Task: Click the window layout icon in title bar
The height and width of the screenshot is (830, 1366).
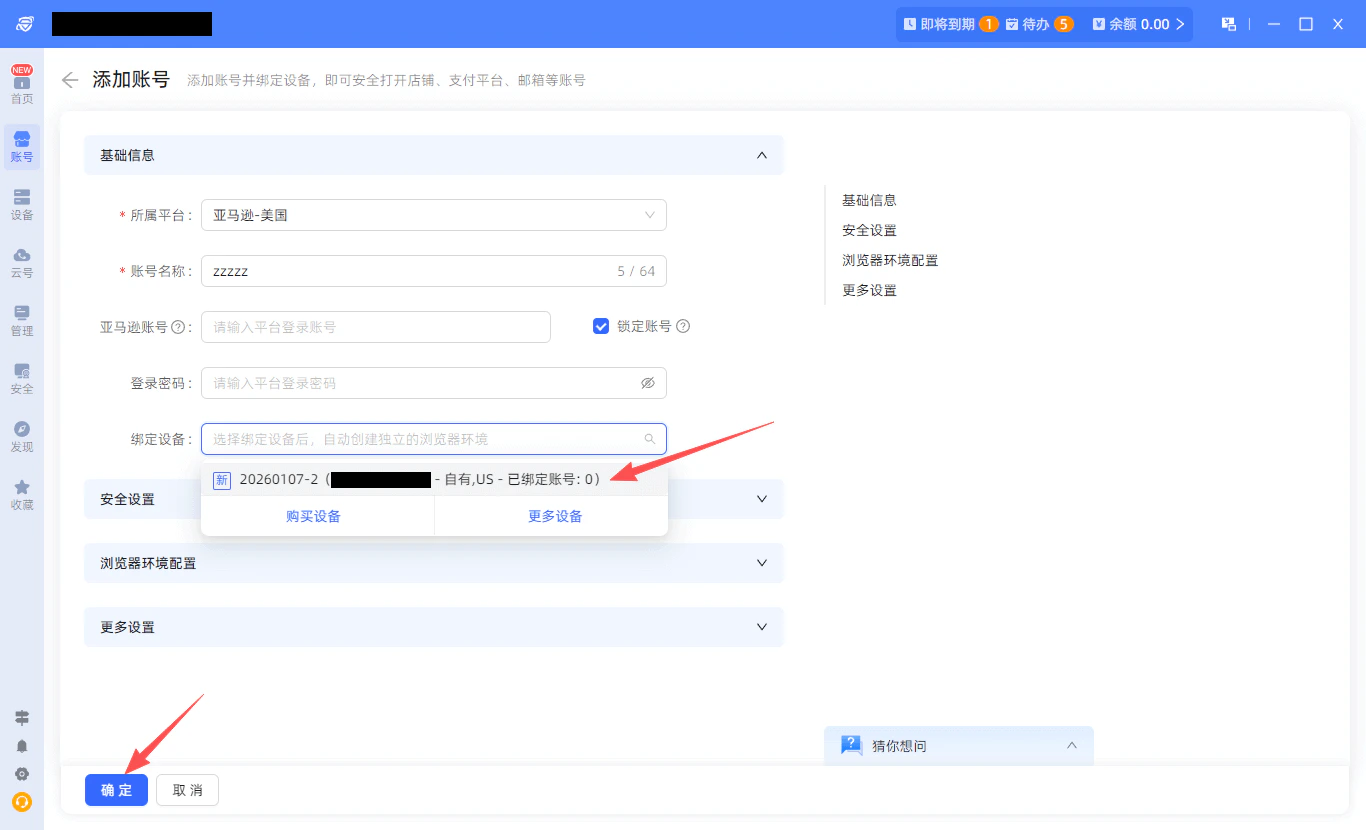Action: click(x=1229, y=24)
